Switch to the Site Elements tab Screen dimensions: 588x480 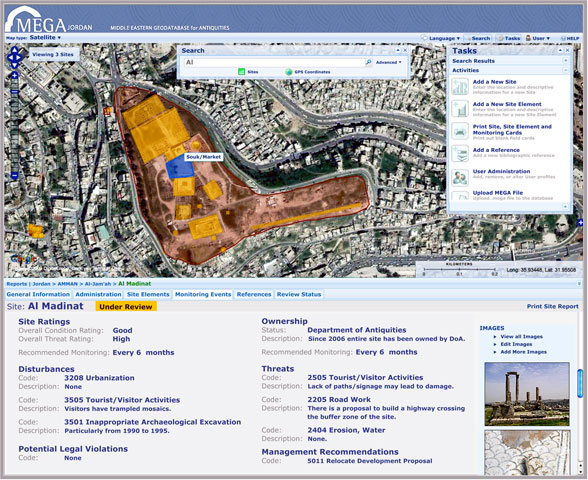(148, 294)
